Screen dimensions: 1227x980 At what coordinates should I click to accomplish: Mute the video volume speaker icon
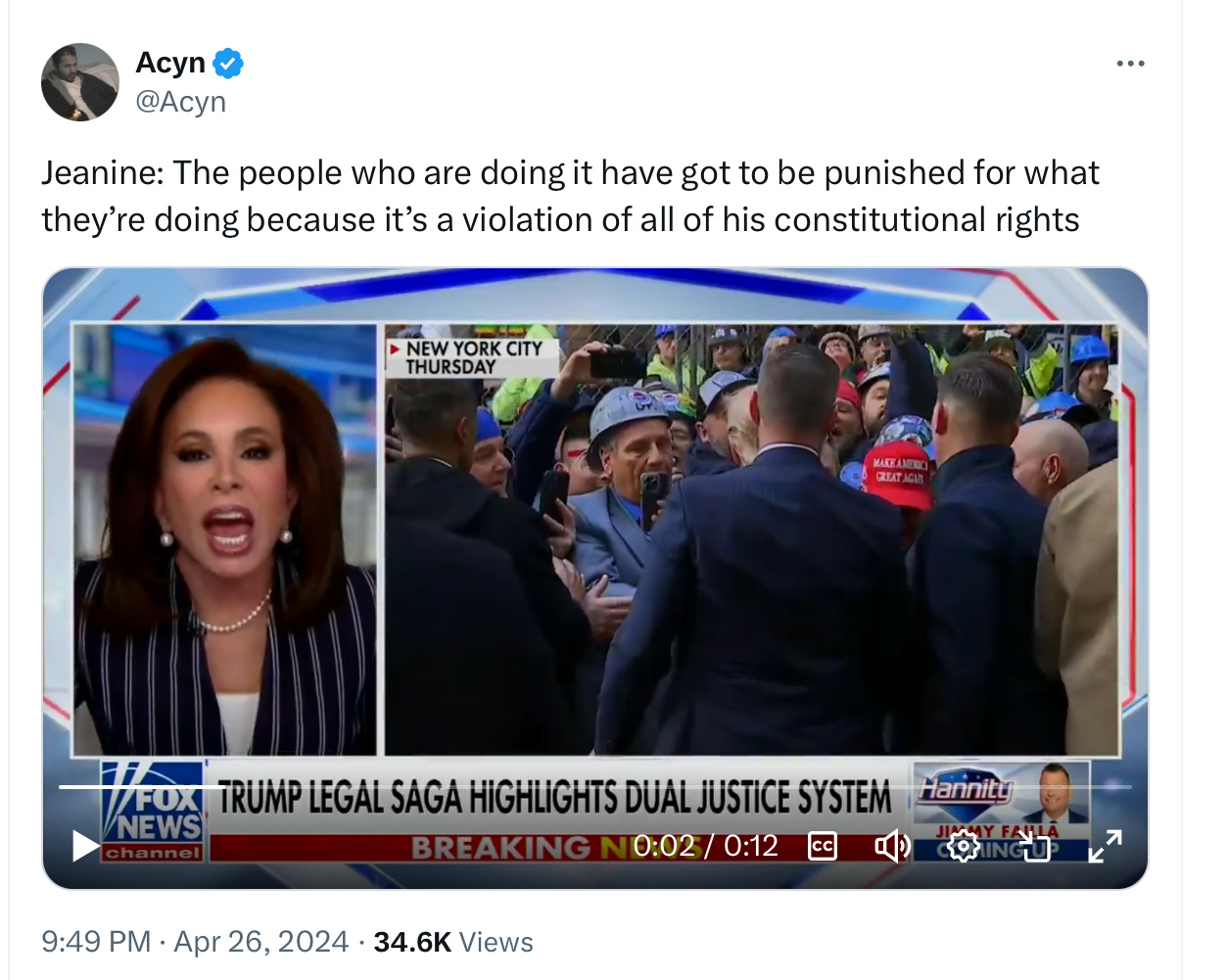891,846
